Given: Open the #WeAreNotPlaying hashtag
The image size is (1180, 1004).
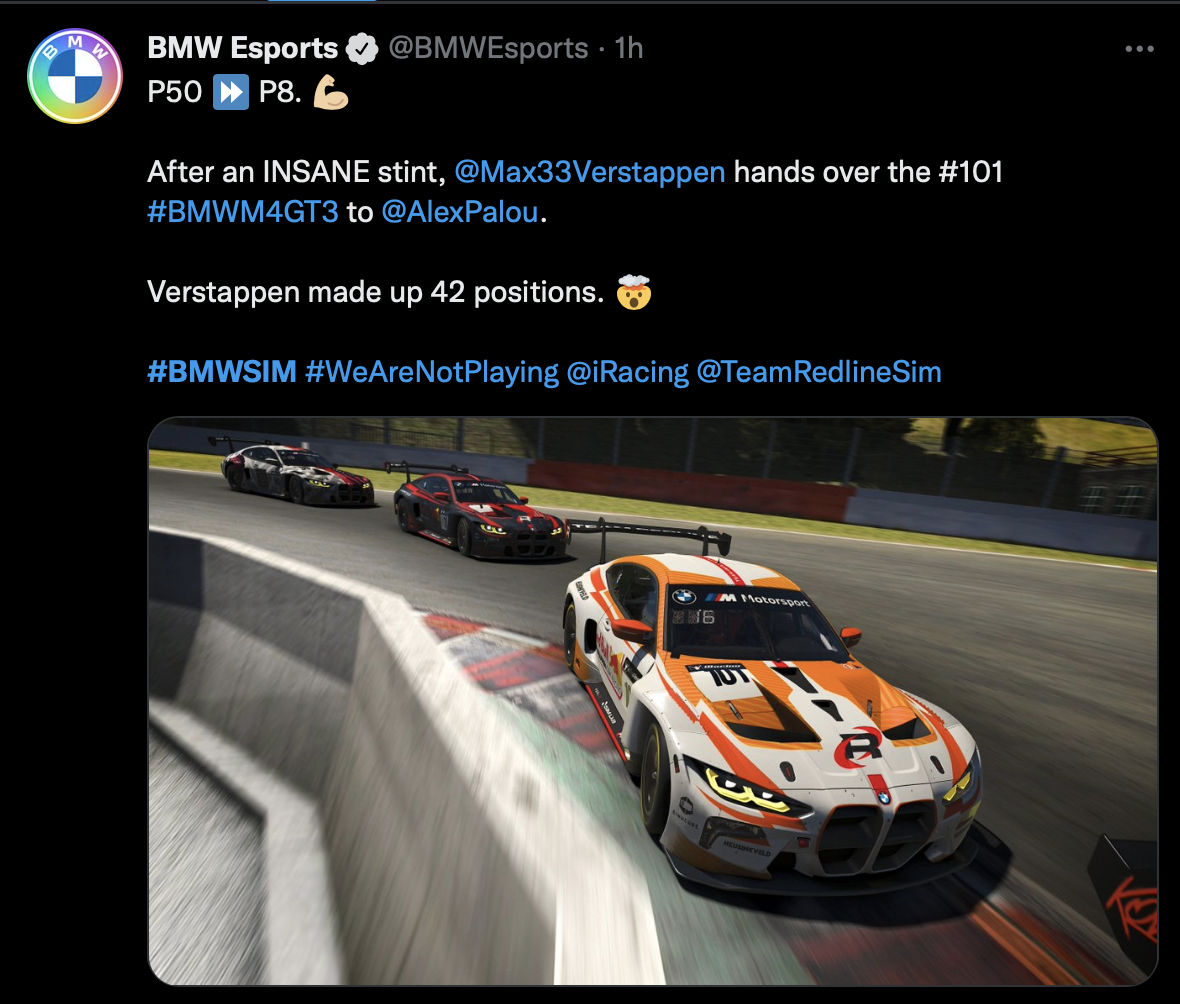Looking at the screenshot, I should click(x=432, y=372).
